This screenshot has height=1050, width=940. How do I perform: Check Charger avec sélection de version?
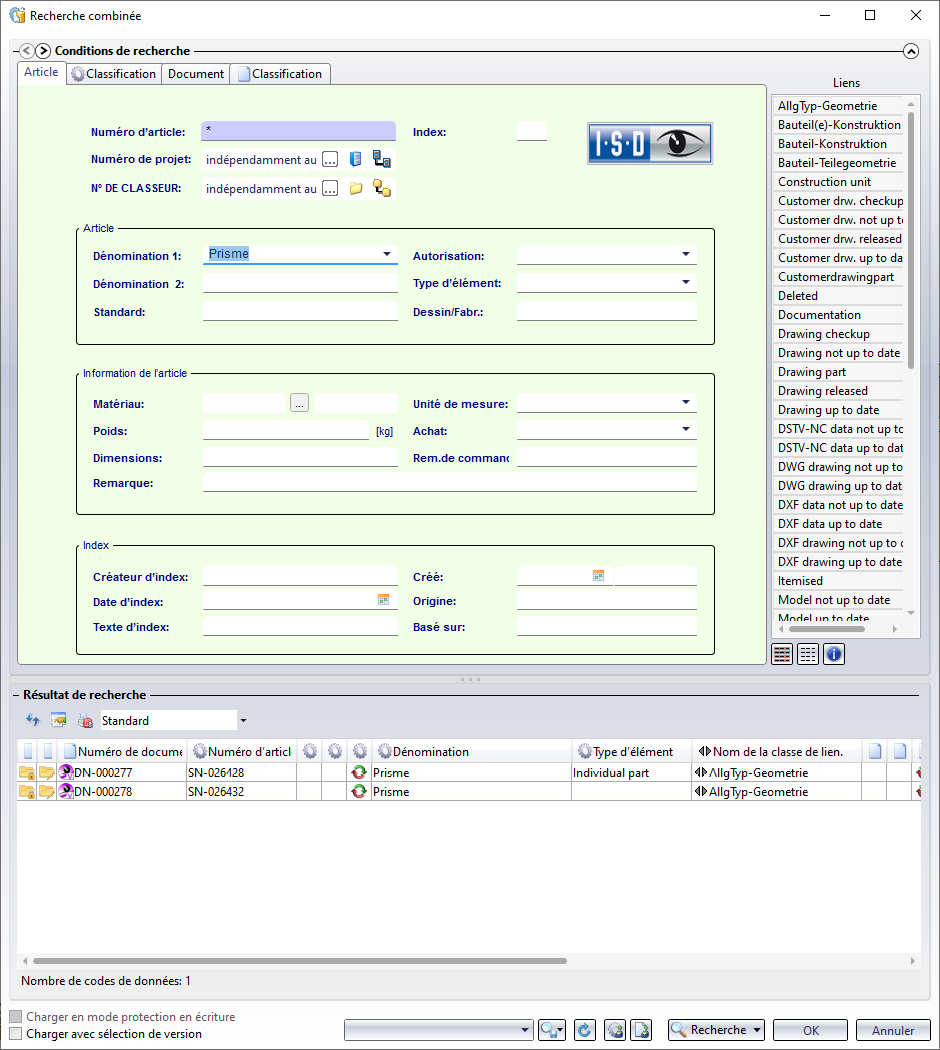[x=15, y=1034]
